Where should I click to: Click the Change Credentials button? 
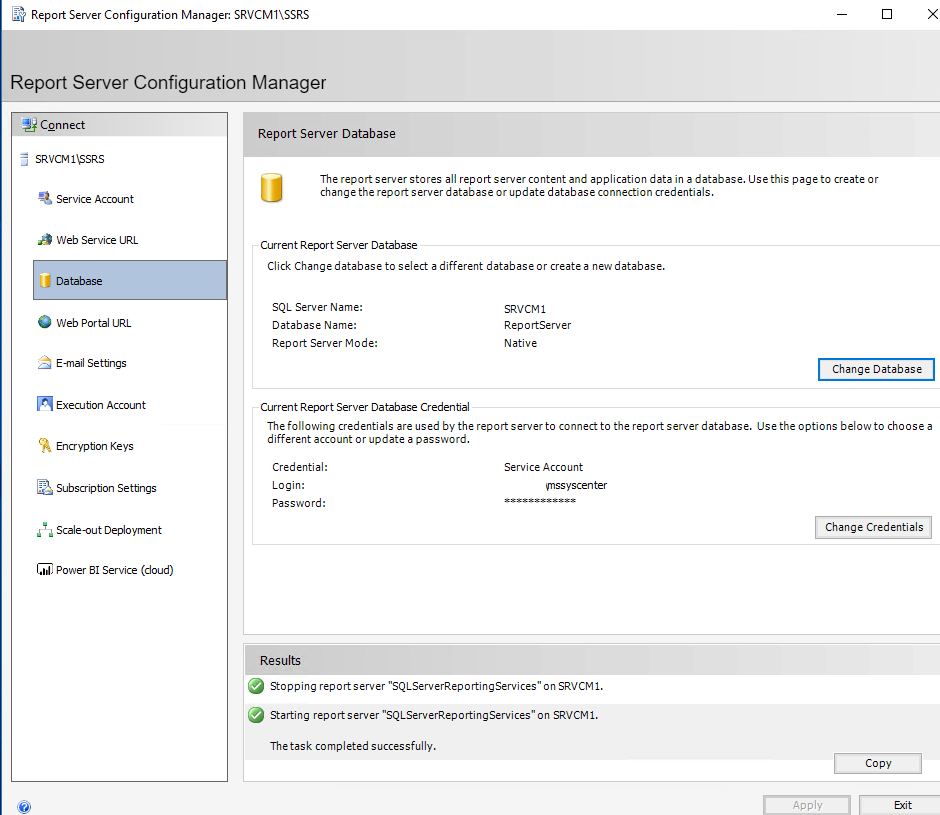click(x=873, y=527)
